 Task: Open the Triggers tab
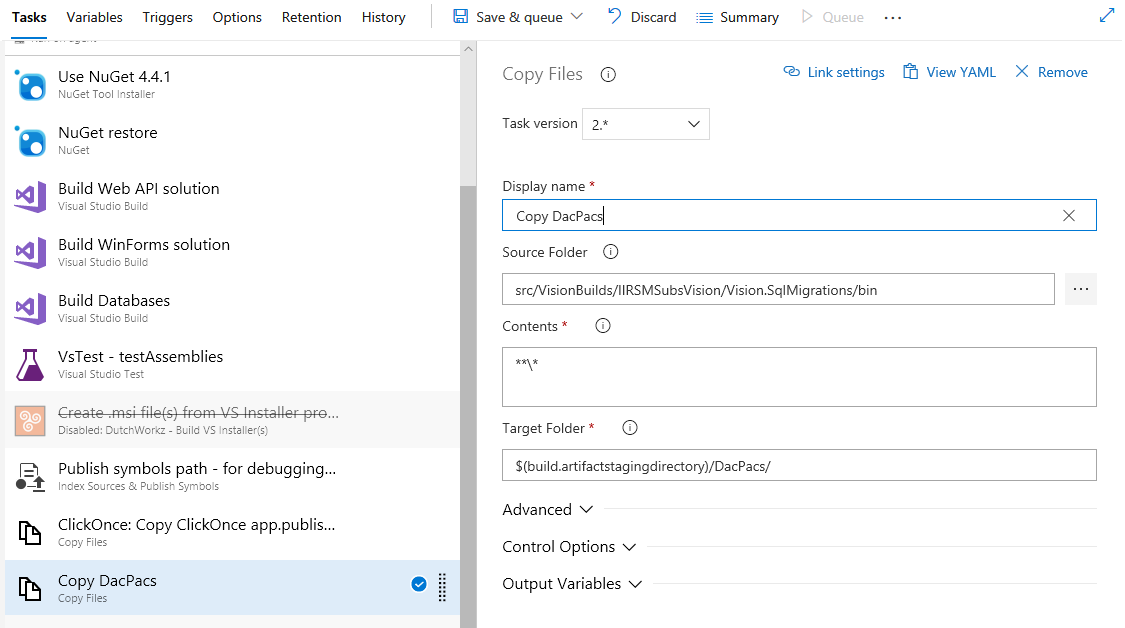point(167,17)
